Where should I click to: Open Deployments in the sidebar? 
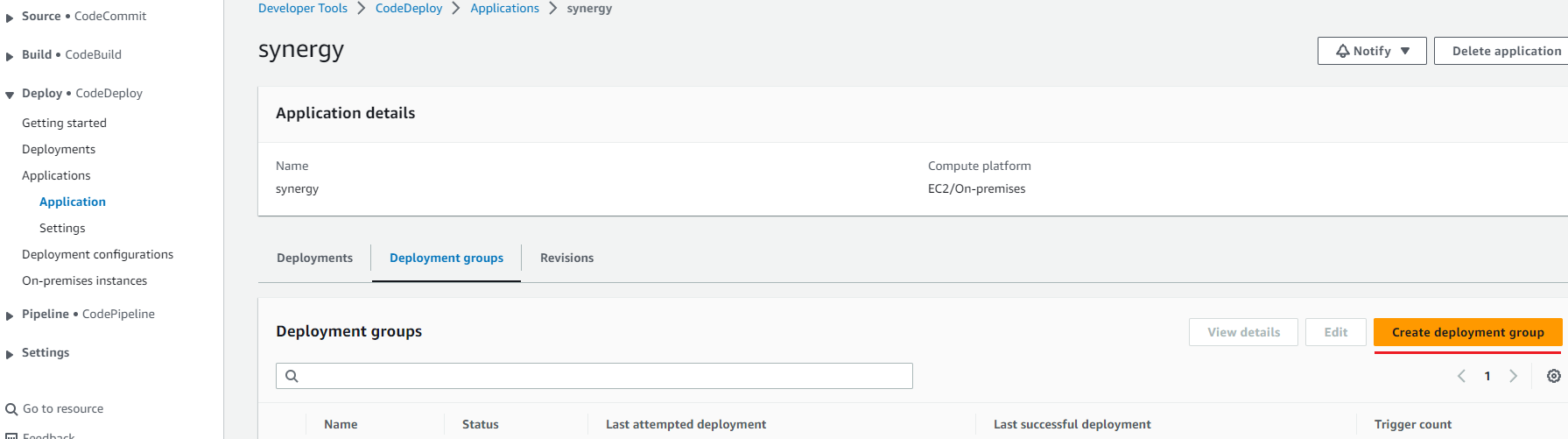(59, 150)
